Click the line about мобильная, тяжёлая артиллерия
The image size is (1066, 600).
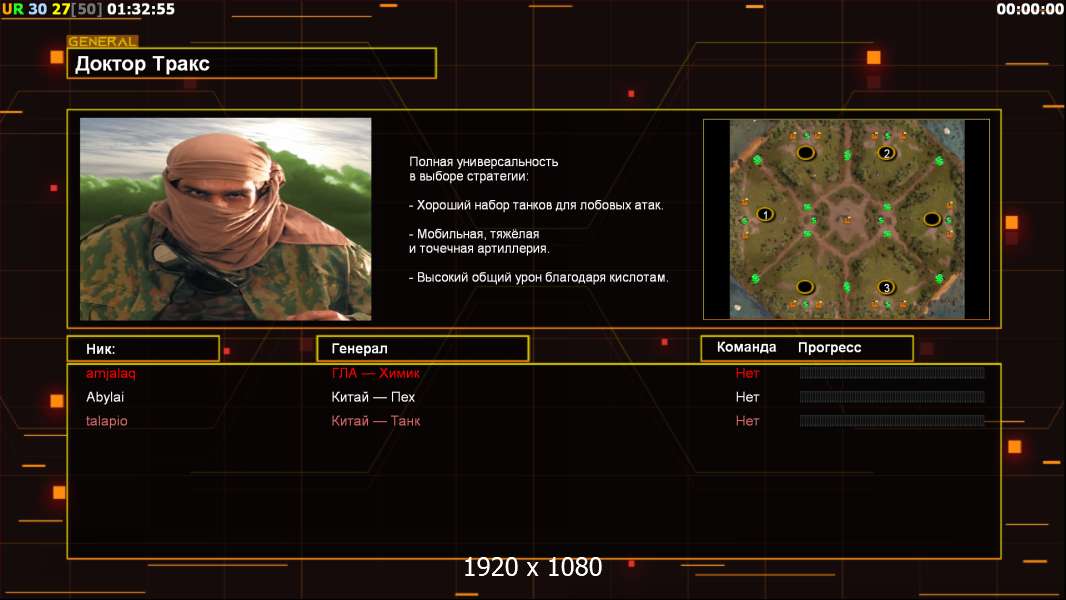[x=479, y=241]
